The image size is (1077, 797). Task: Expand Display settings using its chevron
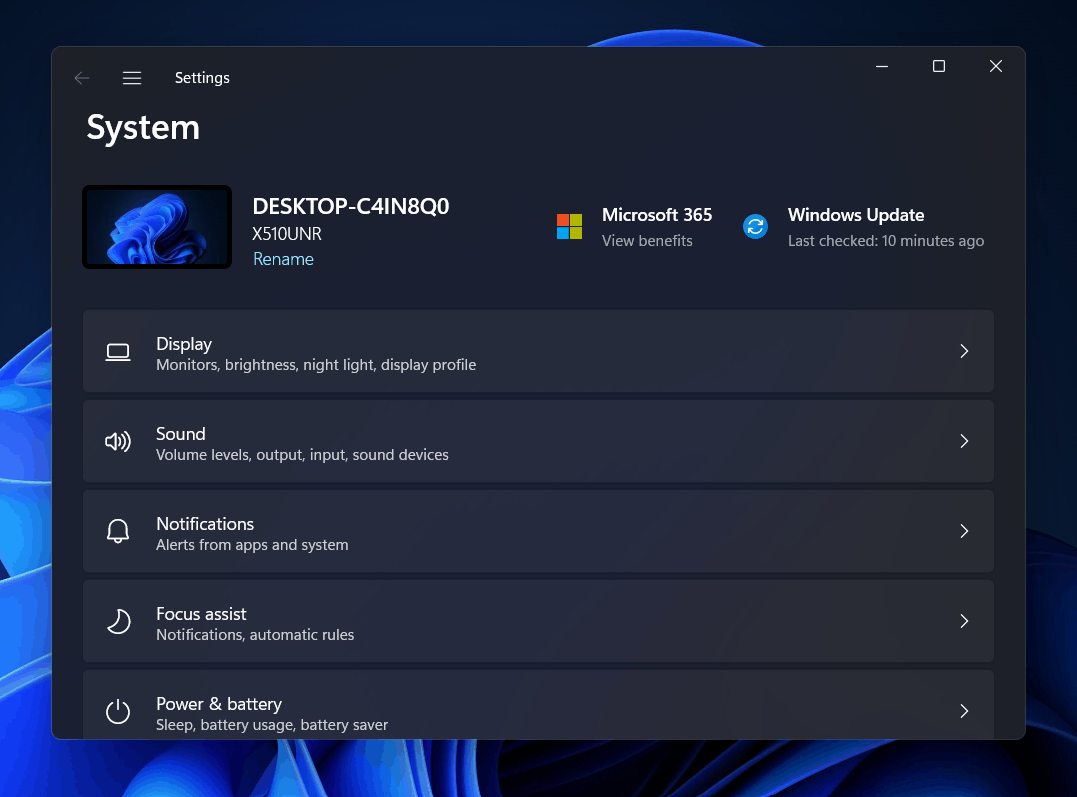pos(964,351)
